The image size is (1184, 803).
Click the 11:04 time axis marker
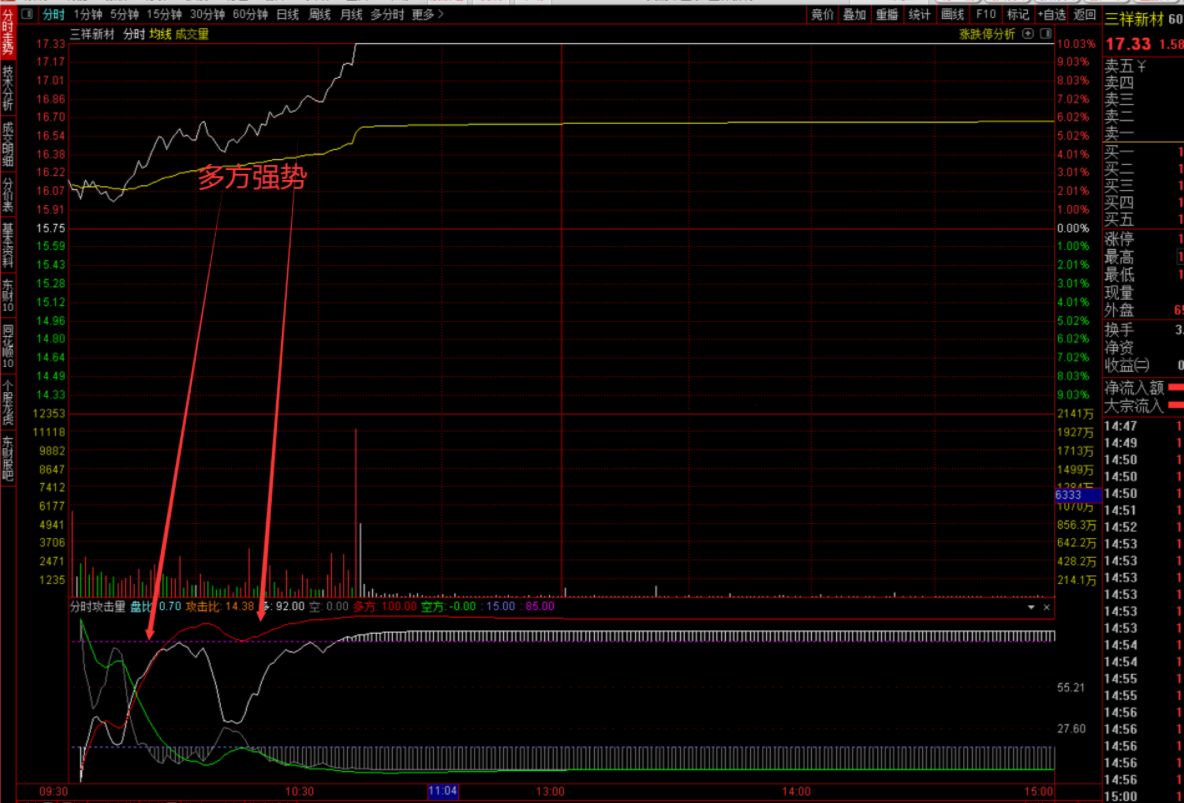point(442,791)
